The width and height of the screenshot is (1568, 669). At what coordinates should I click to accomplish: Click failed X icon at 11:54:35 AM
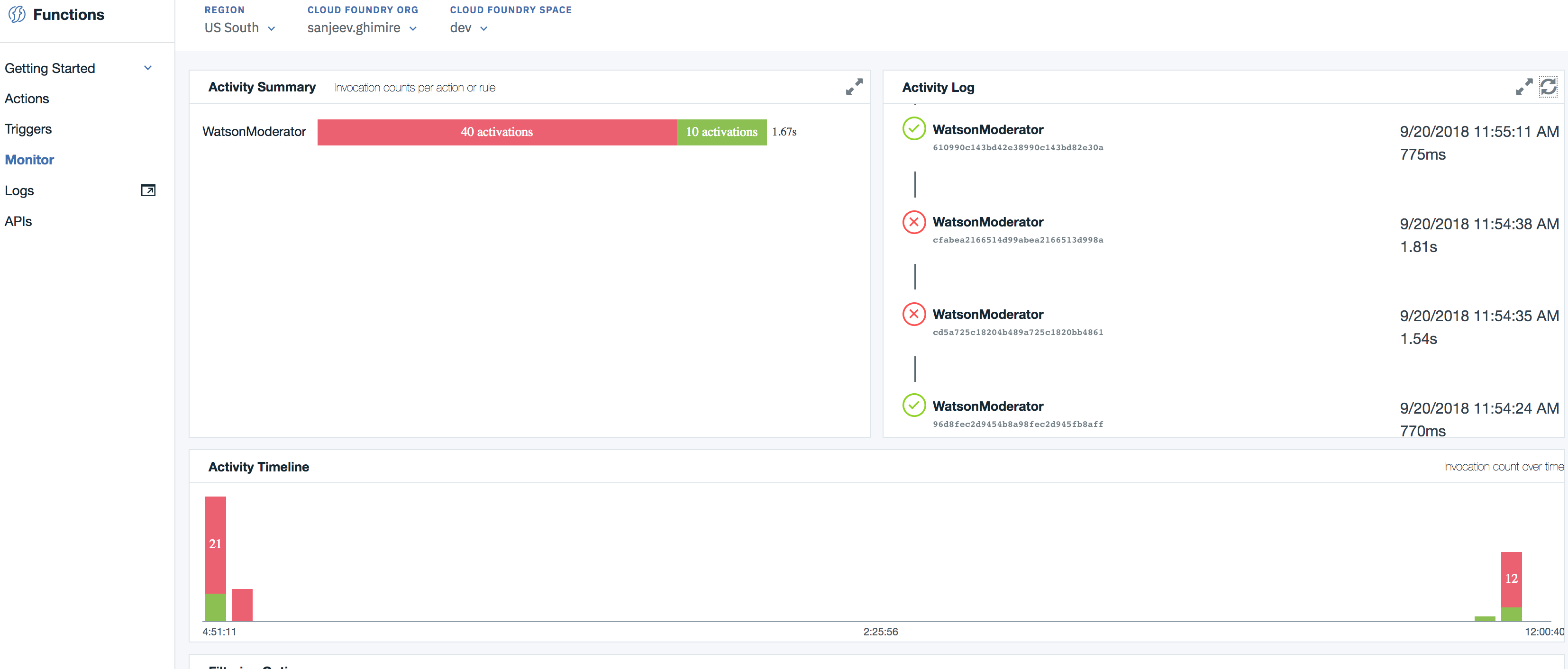pos(914,315)
